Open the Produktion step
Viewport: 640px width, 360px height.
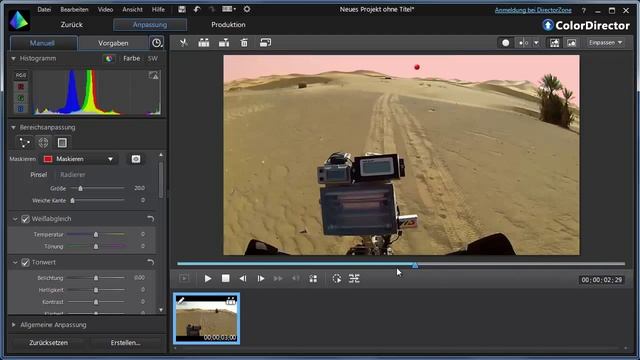pos(228,24)
